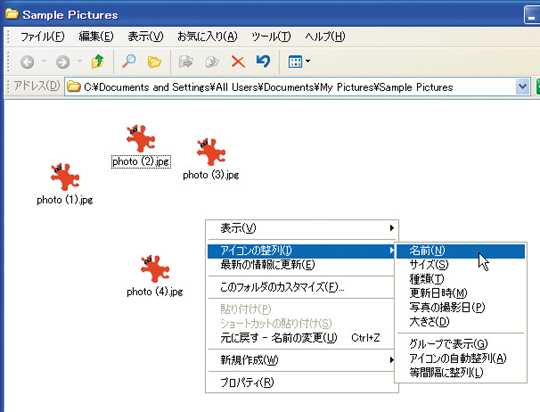Open the Views toolbar dropdown

pos(299,62)
